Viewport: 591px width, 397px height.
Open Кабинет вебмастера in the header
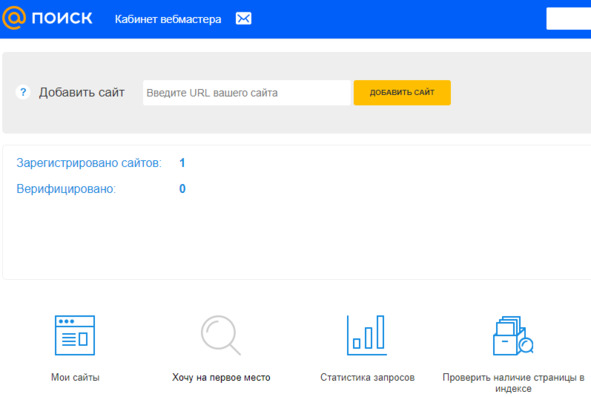(168, 19)
